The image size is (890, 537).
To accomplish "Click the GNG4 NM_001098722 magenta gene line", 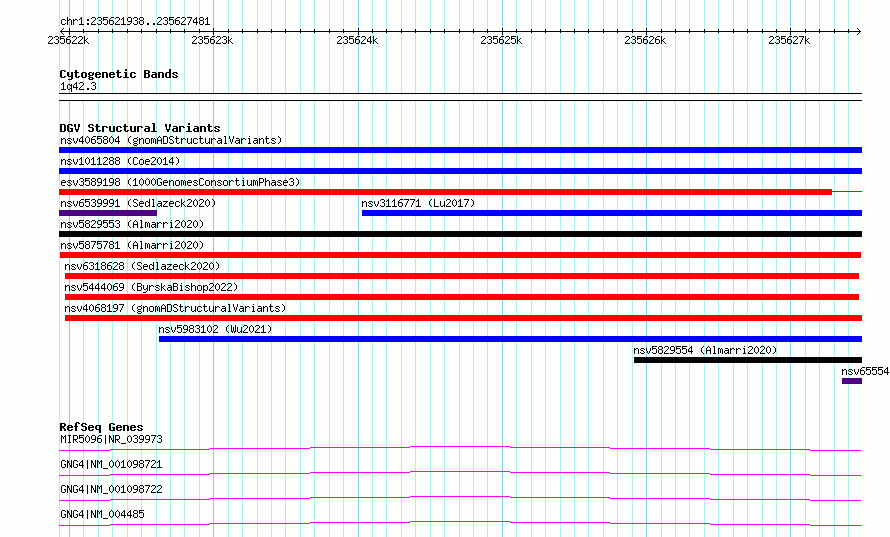I will (x=460, y=498).
